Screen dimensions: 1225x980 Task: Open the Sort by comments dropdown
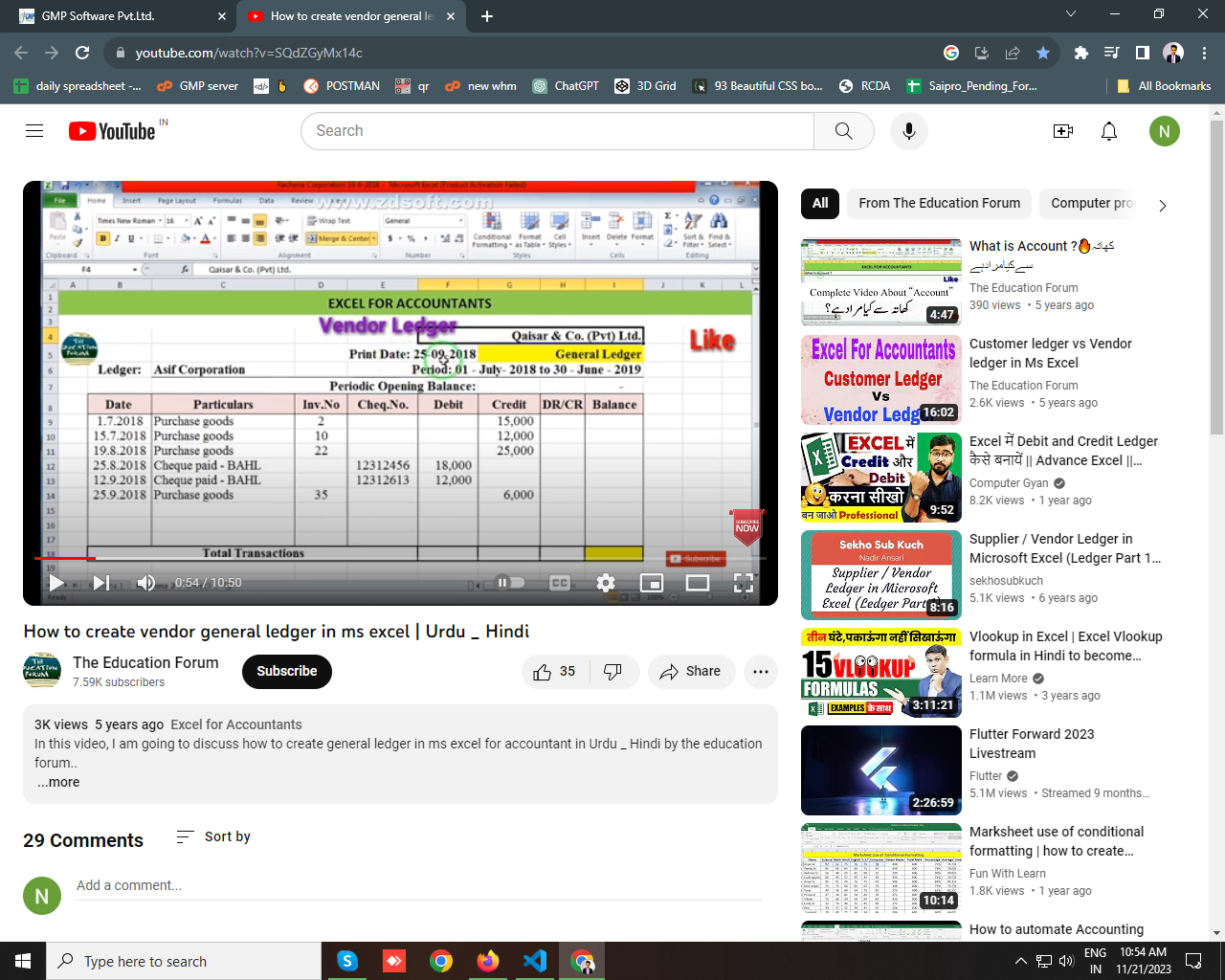coord(213,836)
